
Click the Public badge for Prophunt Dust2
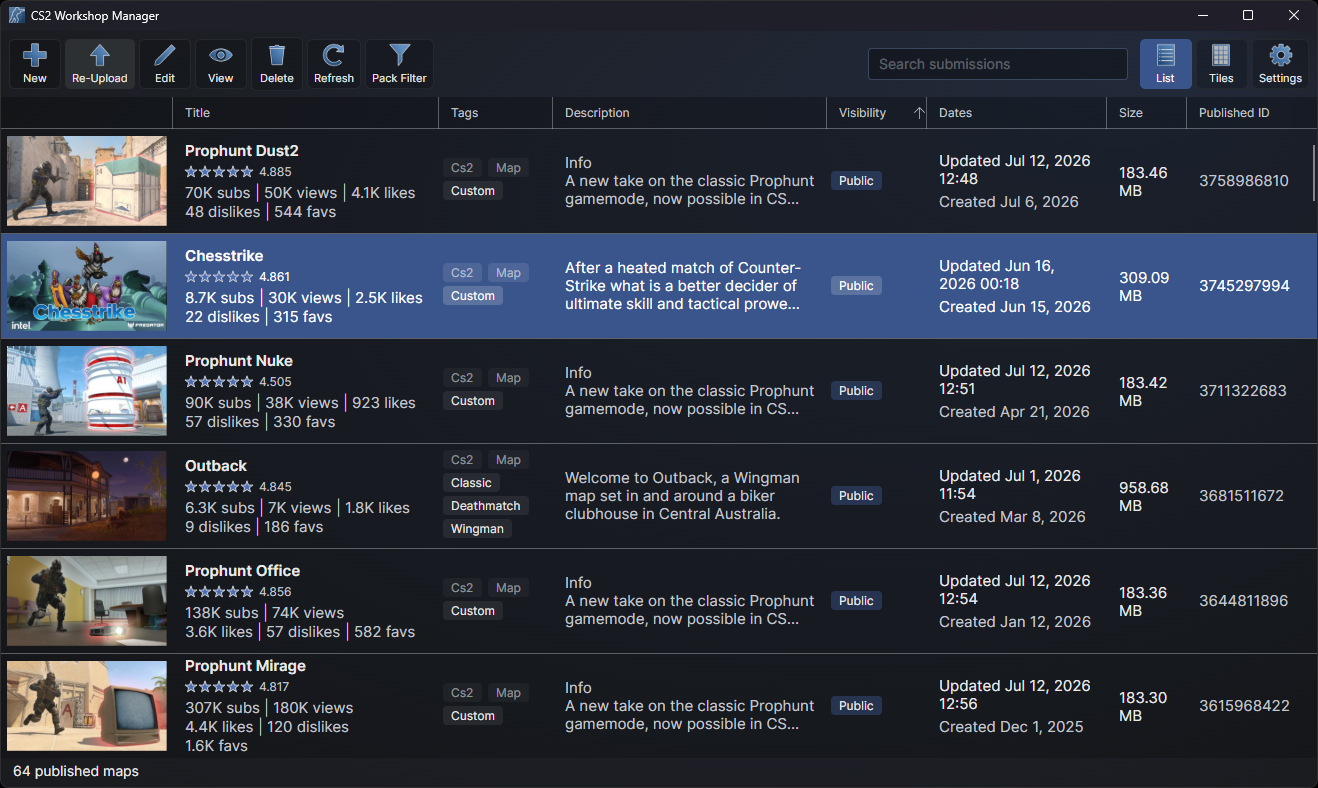856,181
